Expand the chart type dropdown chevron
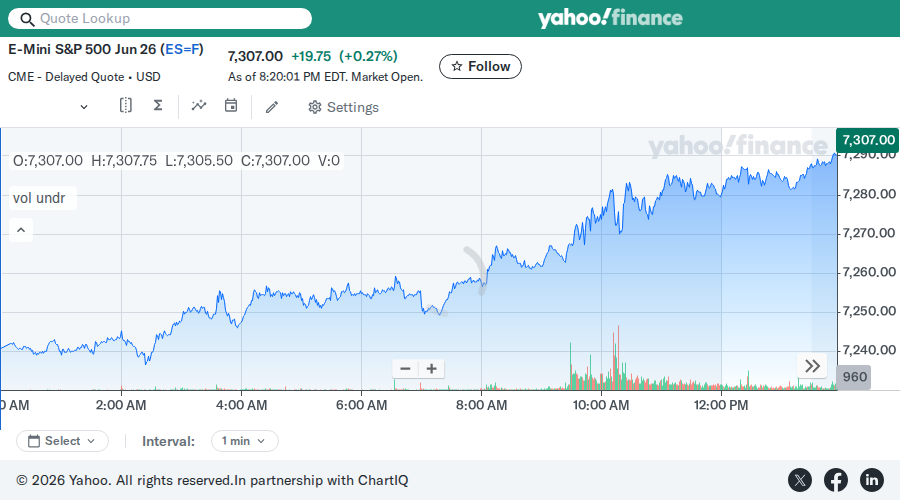Screen dimensions: 900x500 click(84, 107)
